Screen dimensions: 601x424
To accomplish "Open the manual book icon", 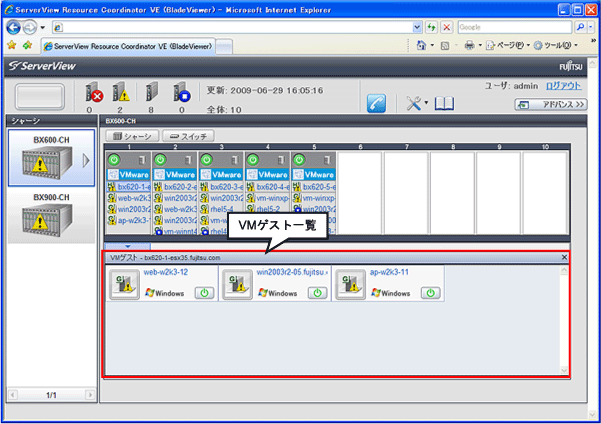I will pyautogui.click(x=444, y=103).
